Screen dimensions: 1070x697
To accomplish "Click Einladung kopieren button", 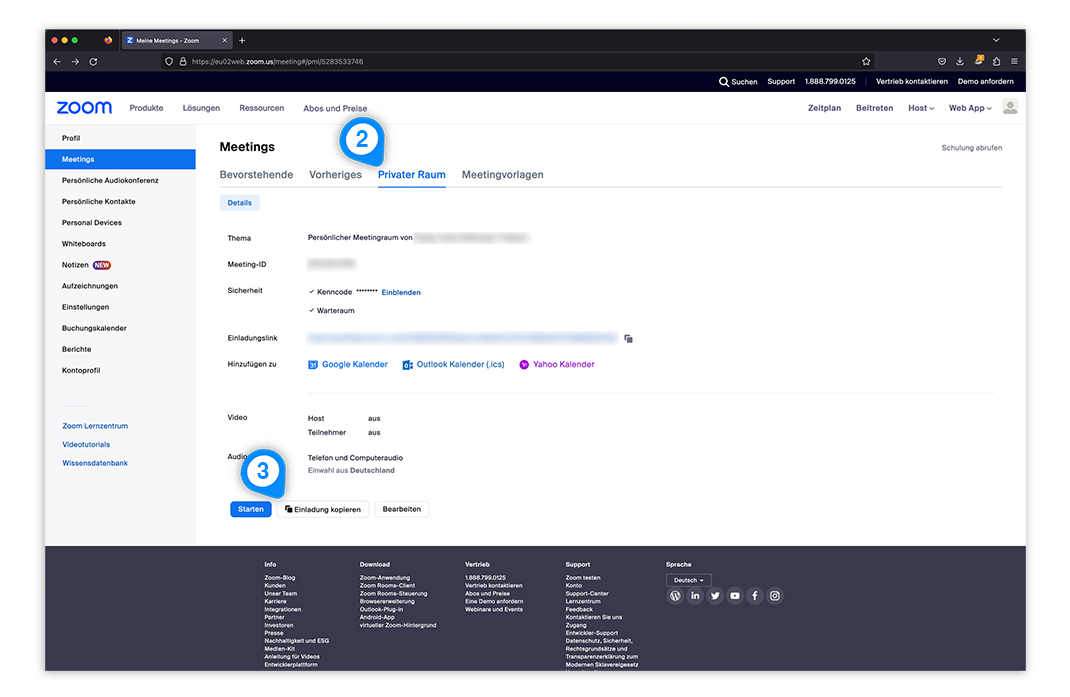I will click(323, 509).
